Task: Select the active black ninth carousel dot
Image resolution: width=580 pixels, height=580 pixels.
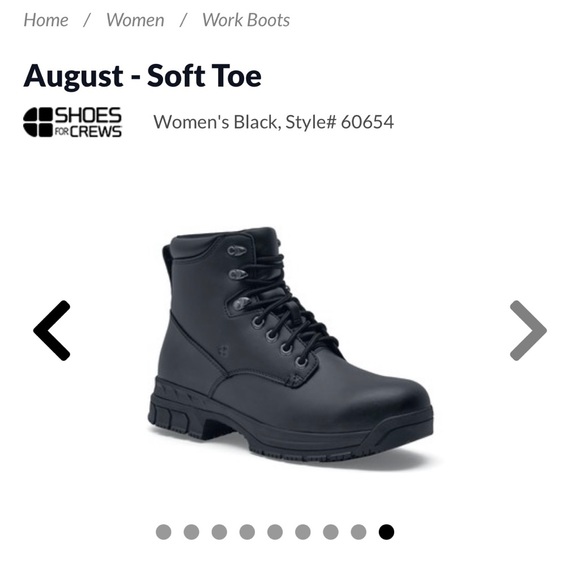Action: click(x=387, y=532)
